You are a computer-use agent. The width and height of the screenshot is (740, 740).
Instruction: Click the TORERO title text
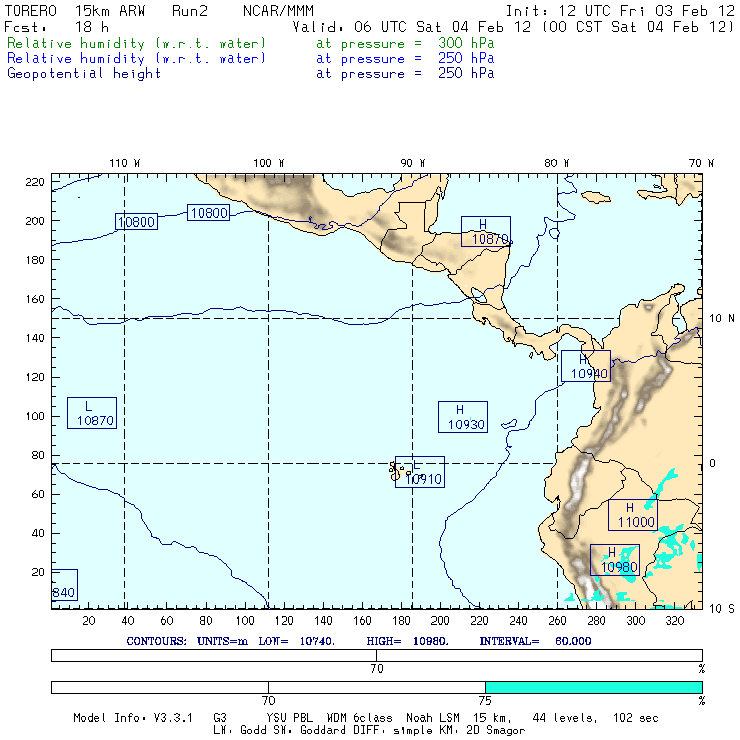31,10
